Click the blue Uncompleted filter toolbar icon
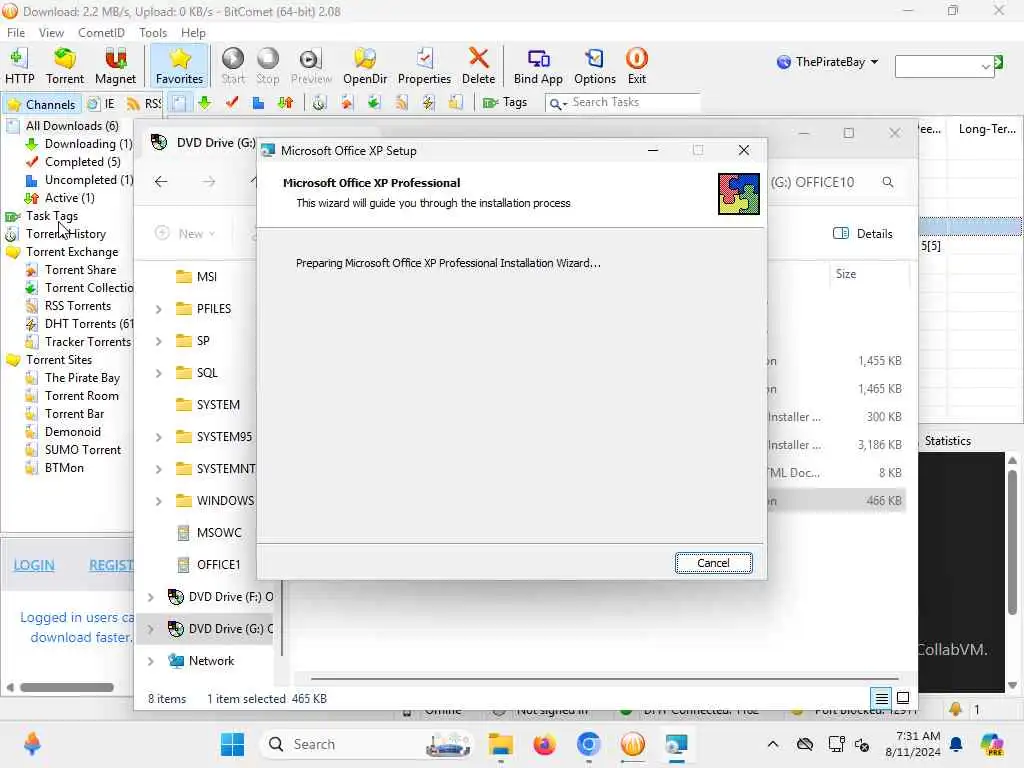Viewport: 1024px width, 768px height. pyautogui.click(x=259, y=103)
